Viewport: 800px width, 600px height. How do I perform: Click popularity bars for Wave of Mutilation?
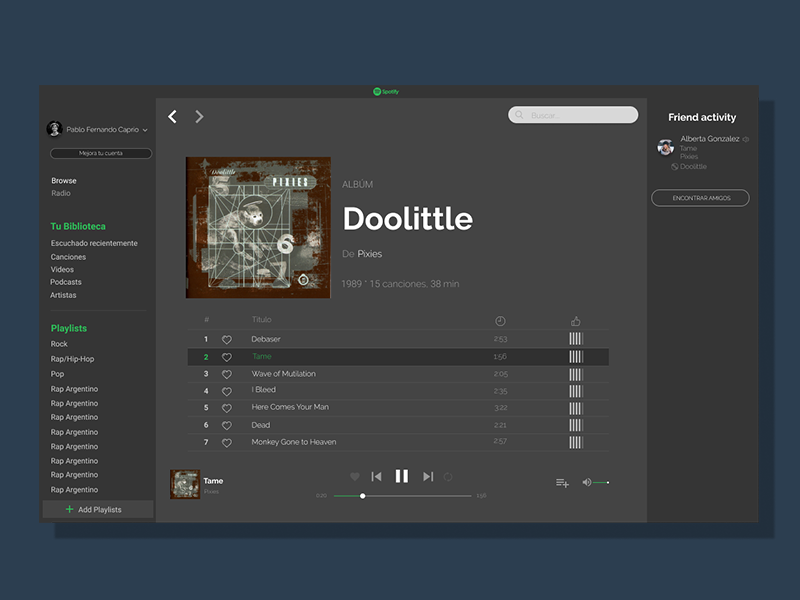coord(576,374)
